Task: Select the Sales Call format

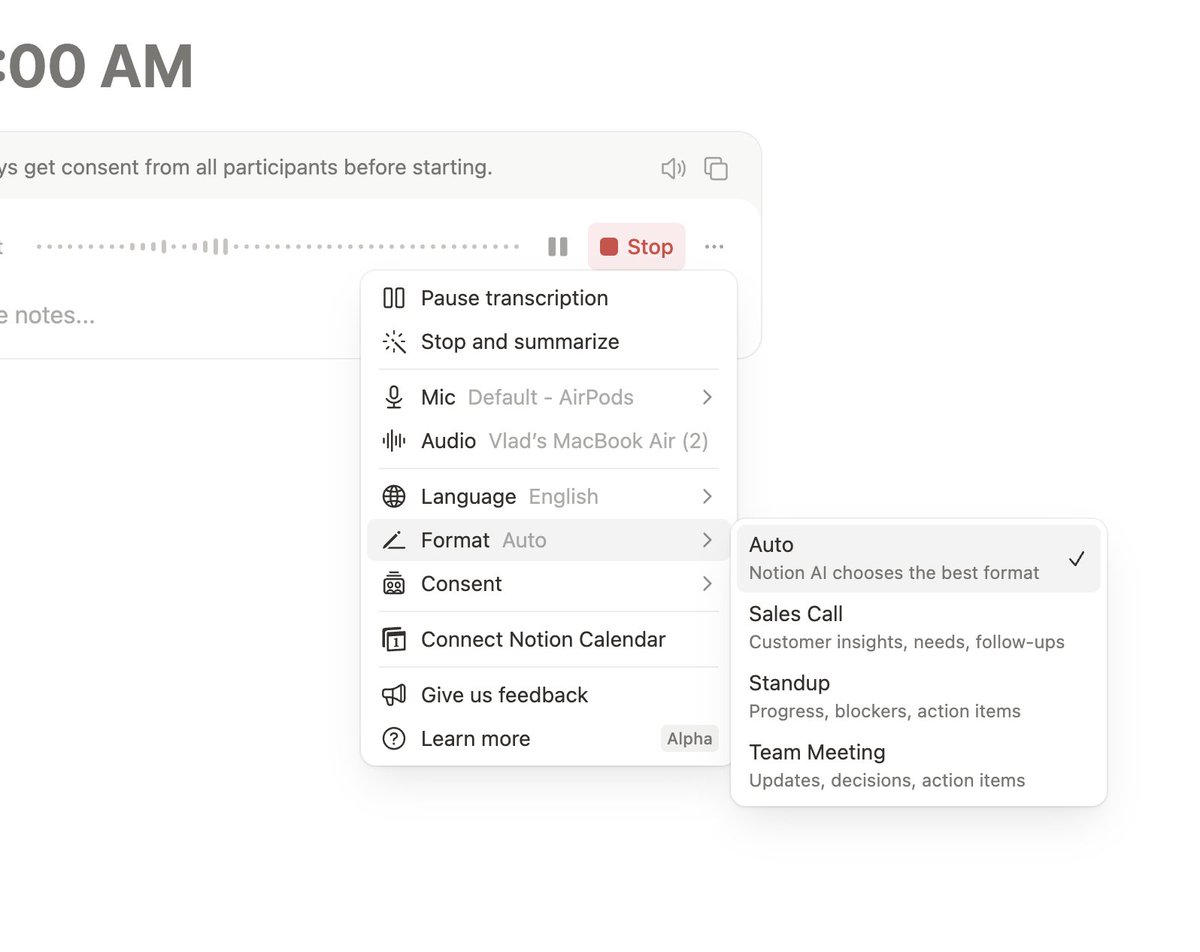Action: pos(918,627)
